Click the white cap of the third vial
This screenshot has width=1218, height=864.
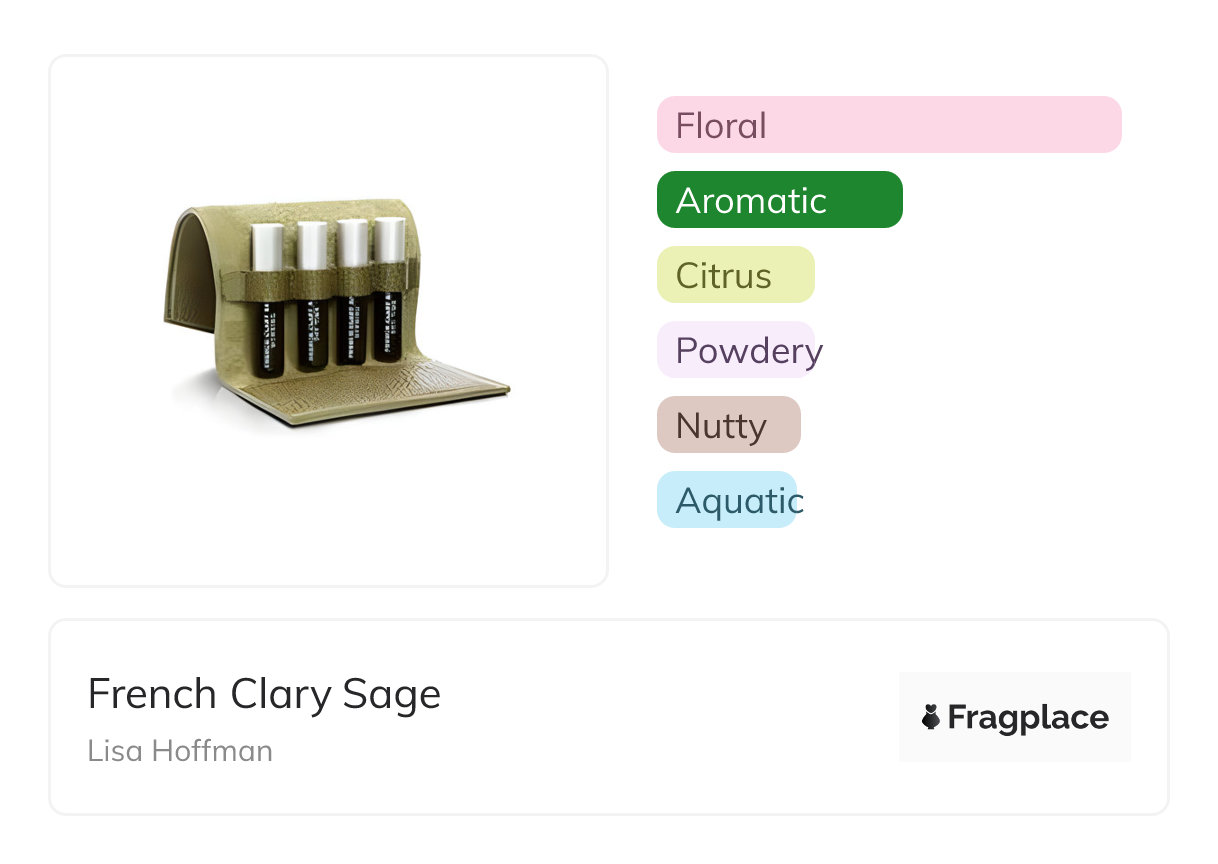(x=352, y=243)
